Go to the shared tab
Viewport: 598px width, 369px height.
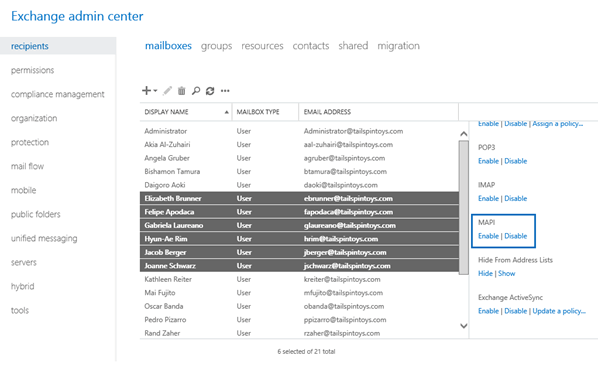tap(353, 46)
